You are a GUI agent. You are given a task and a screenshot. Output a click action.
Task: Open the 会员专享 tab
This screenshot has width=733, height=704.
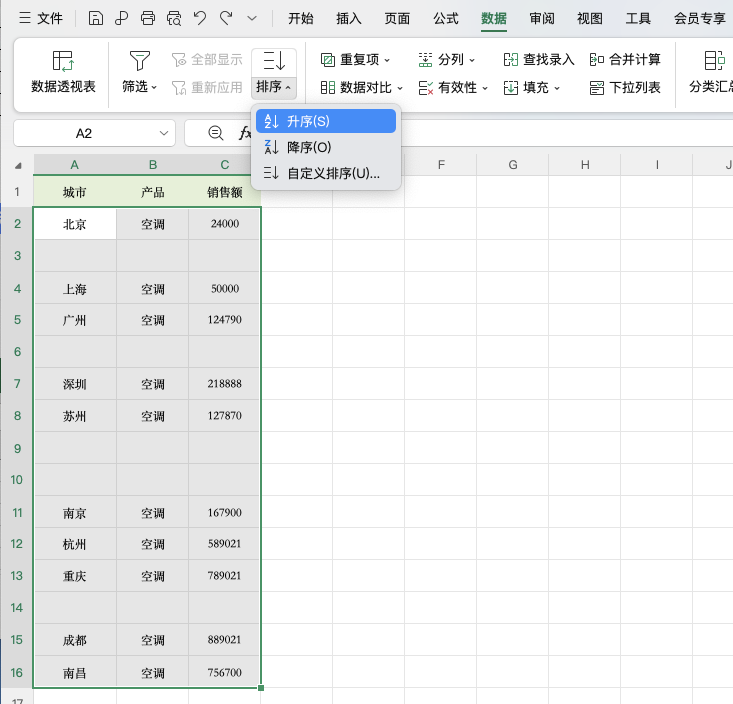[x=699, y=19]
